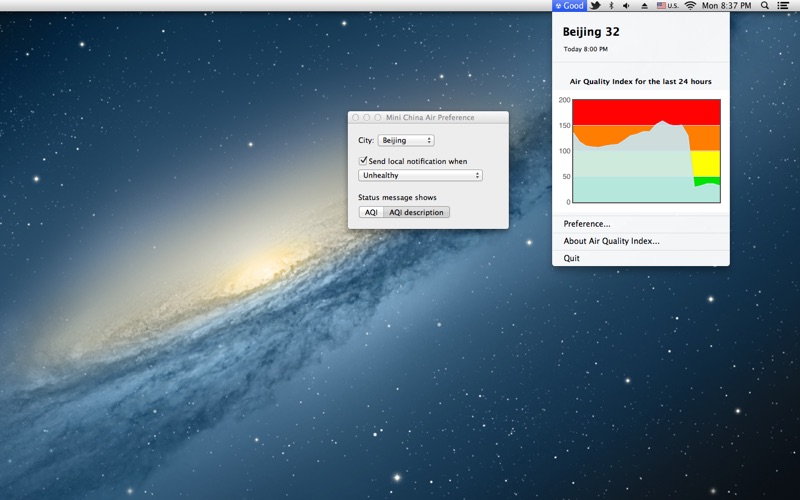Select the AQI description segment
The height and width of the screenshot is (500, 800).
[416, 212]
